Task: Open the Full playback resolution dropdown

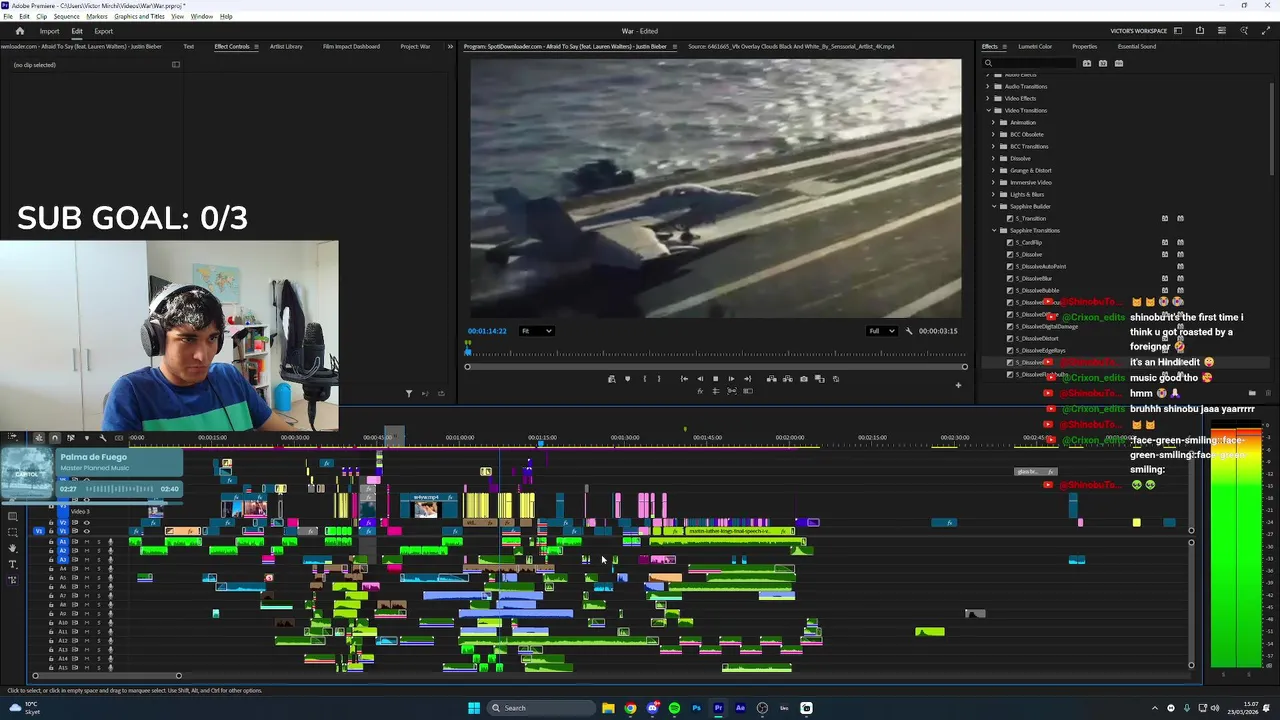Action: (881, 331)
